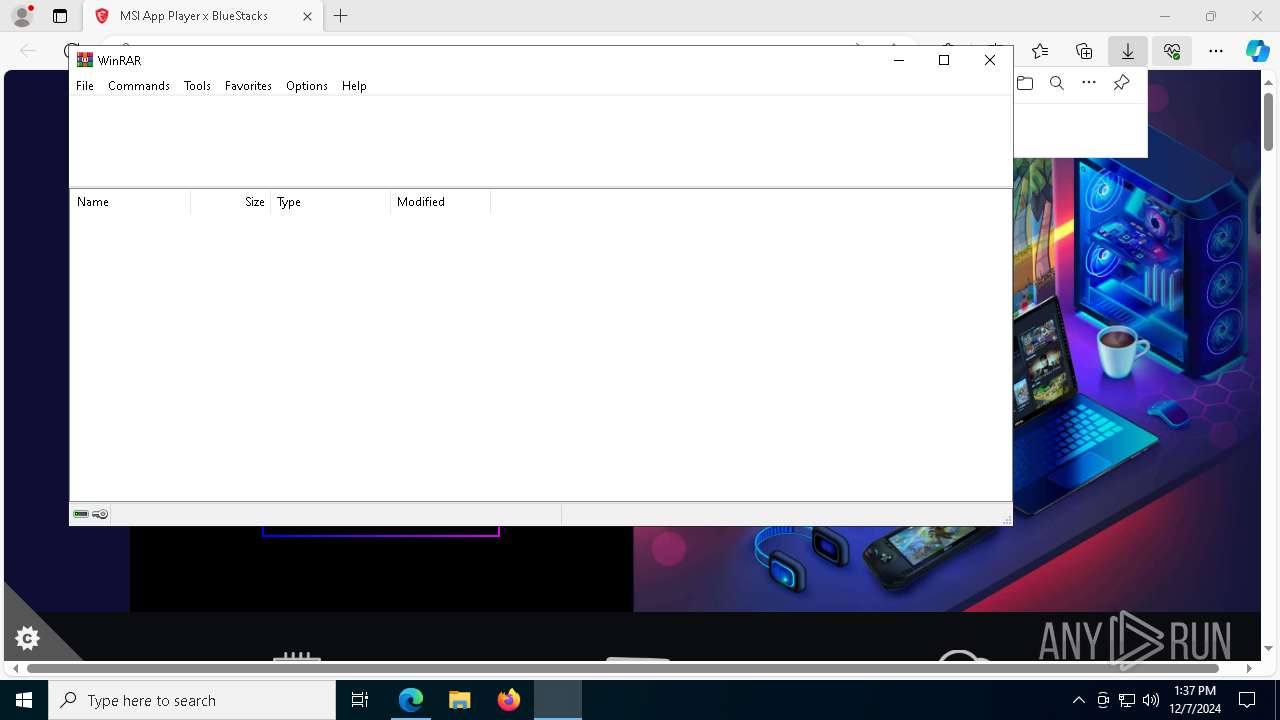Open Edge Settings and more ellipsis
The image size is (1280, 720).
1216,51
